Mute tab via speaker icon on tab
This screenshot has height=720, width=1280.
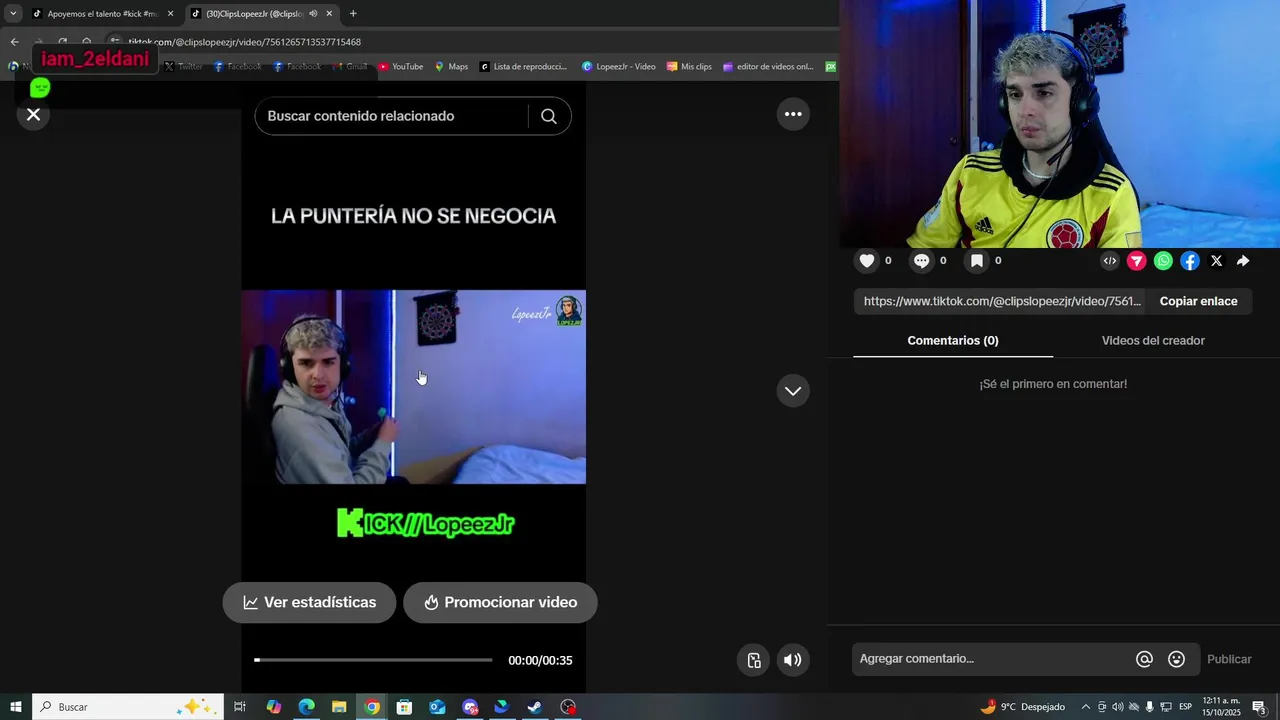pos(313,14)
